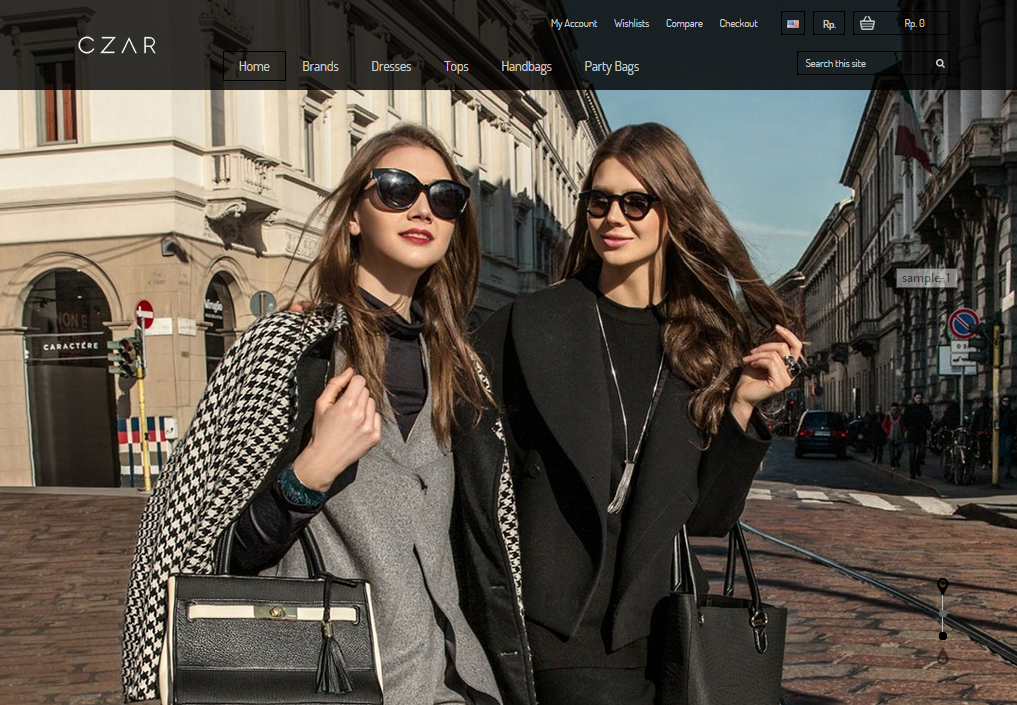
Task: Click the CZAR logo
Action: pos(117,45)
